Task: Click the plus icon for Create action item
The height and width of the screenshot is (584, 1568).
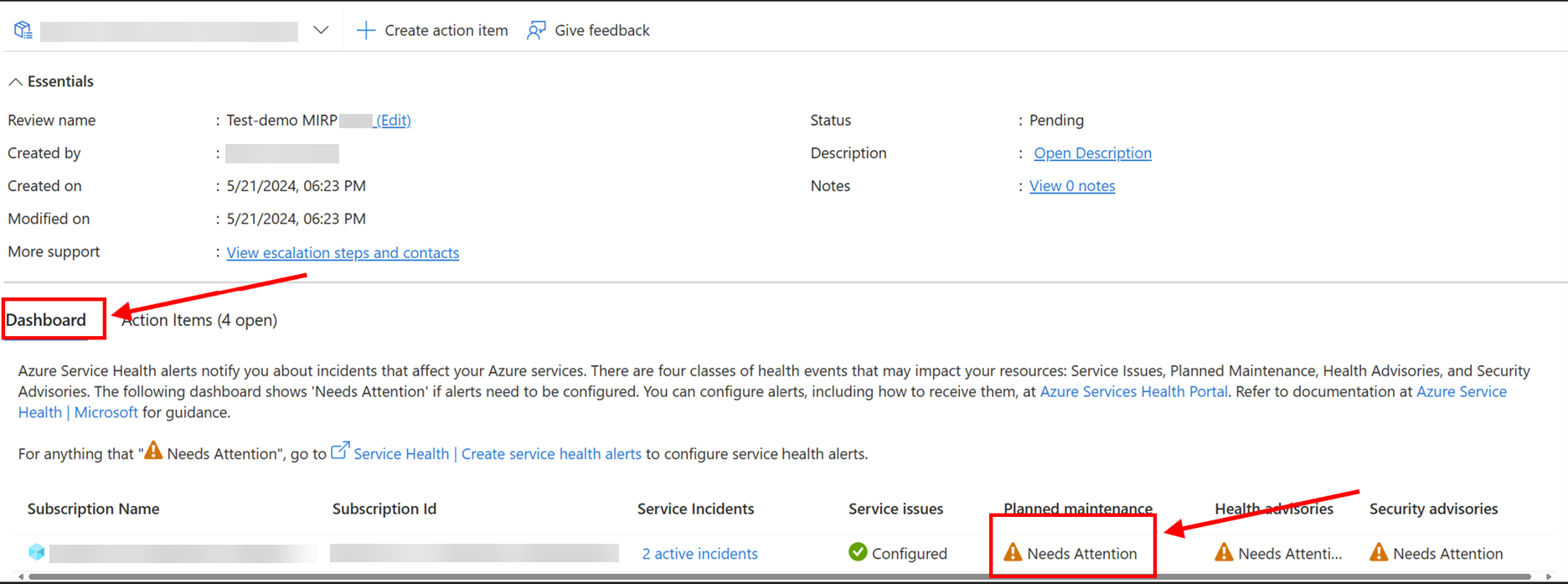Action: pyautogui.click(x=366, y=30)
